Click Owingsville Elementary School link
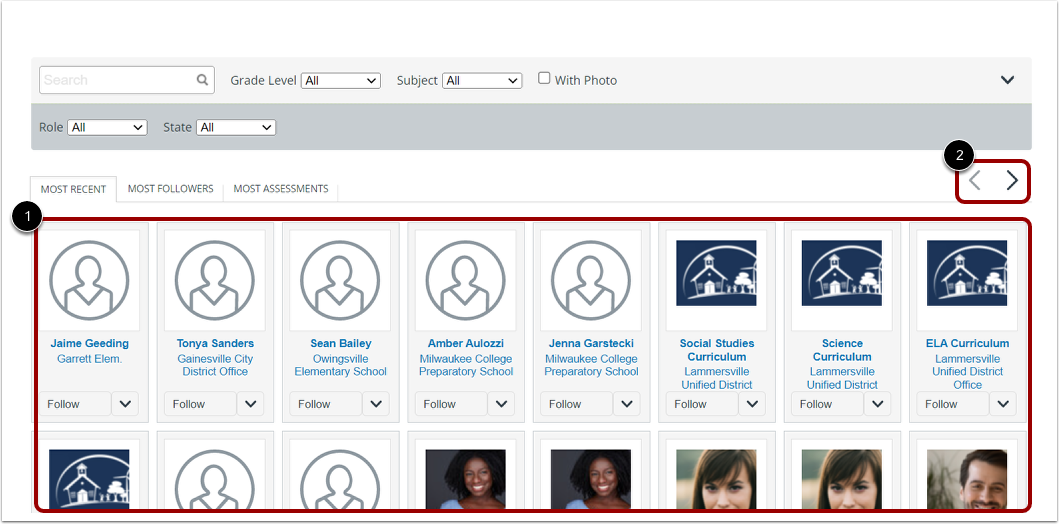The height and width of the screenshot is (524, 1059). (340, 365)
